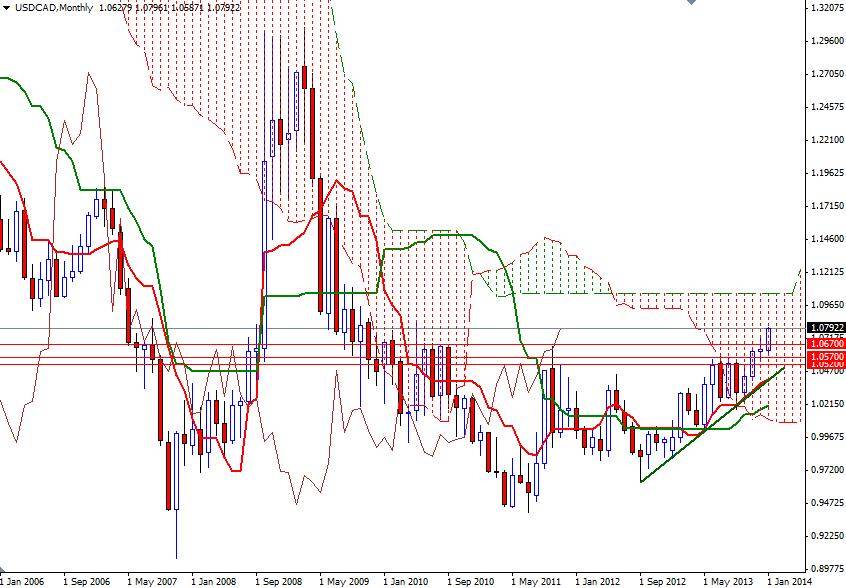
Task: Select the red 1.05700 price level label
Action: tap(826, 356)
